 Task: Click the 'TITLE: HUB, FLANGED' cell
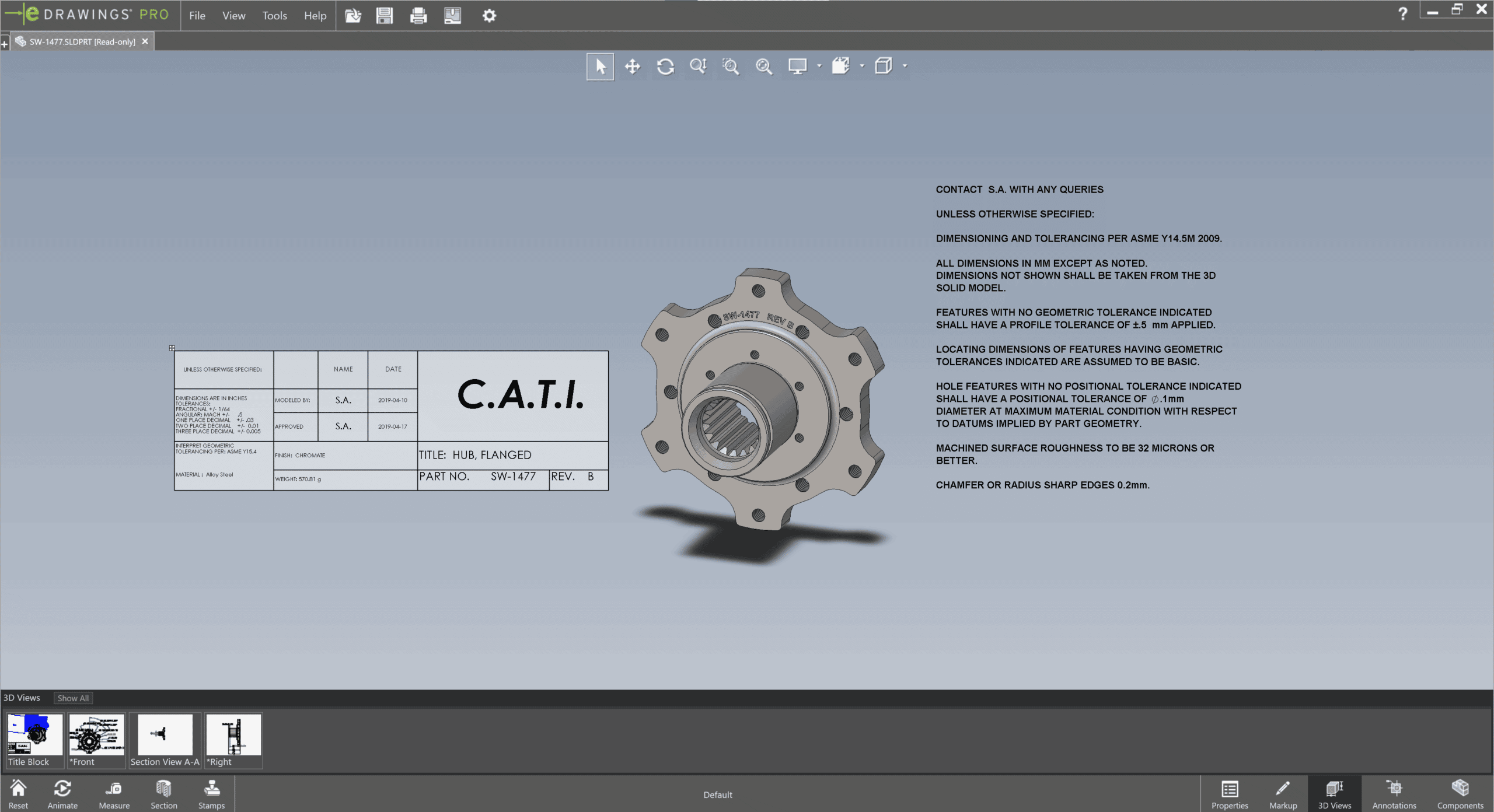(x=513, y=455)
